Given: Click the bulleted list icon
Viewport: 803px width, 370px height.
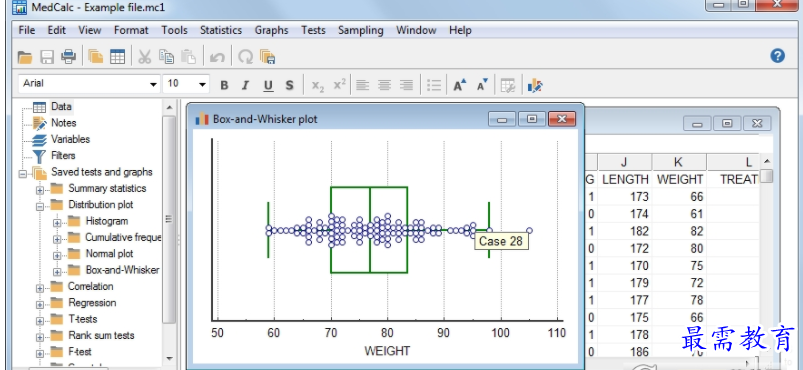Looking at the screenshot, I should [434, 86].
